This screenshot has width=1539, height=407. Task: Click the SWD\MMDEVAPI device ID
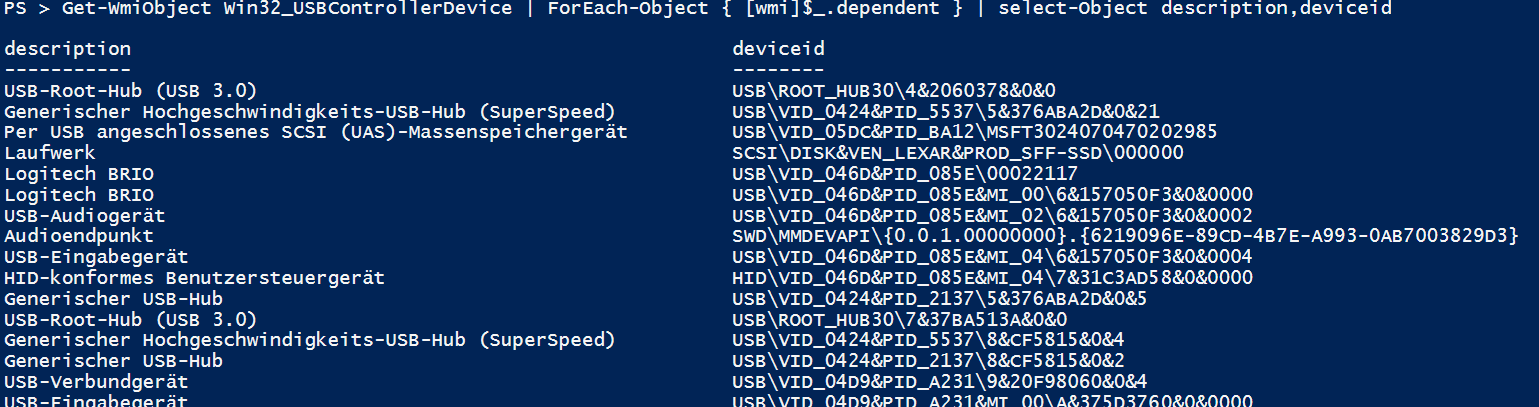click(x=1125, y=236)
